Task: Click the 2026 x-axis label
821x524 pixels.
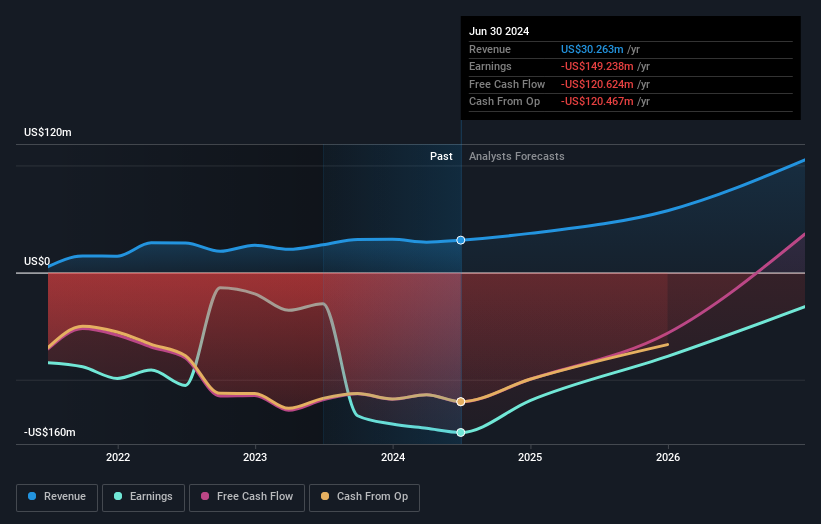Action: tap(668, 458)
